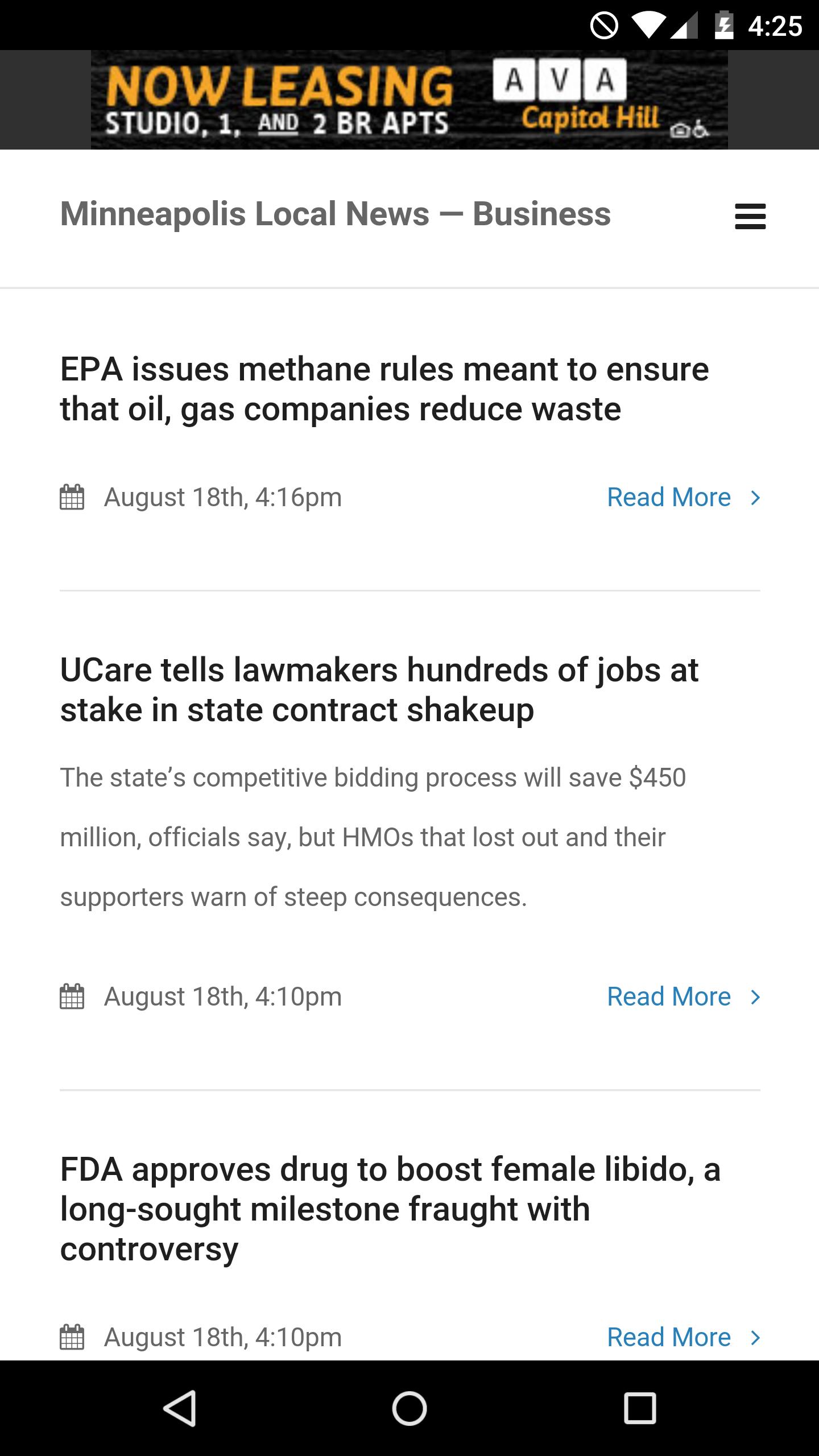Tap calendar icon on FDA article date
819x1456 pixels.
tap(72, 1337)
